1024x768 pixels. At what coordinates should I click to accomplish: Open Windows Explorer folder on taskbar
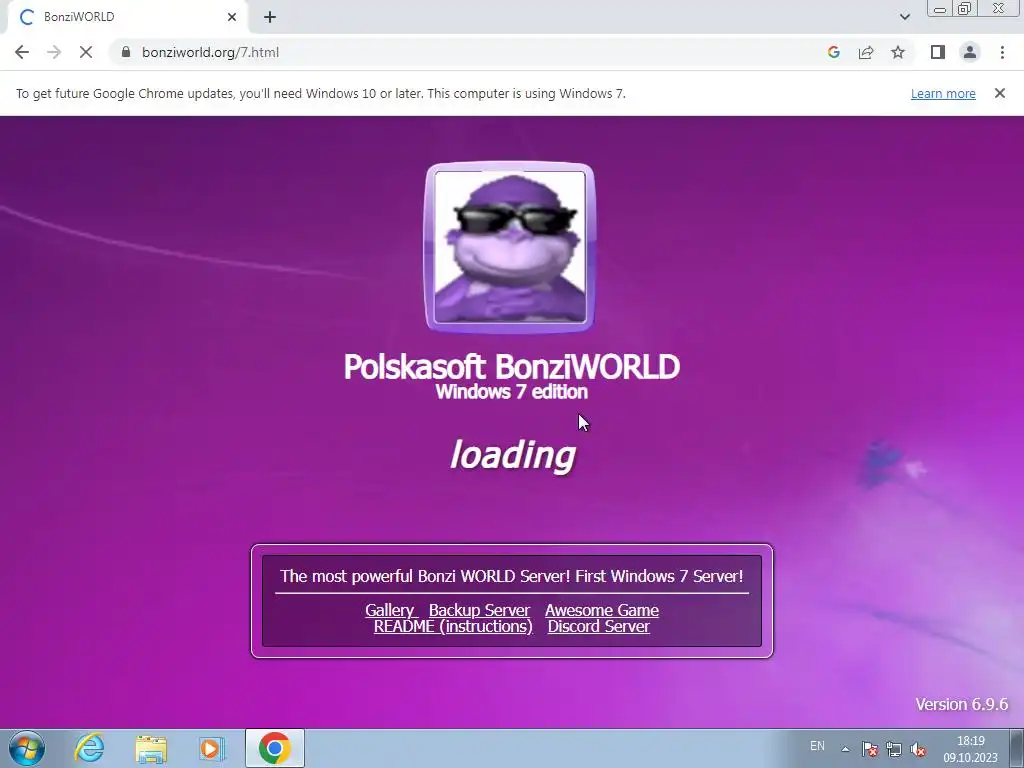click(151, 748)
